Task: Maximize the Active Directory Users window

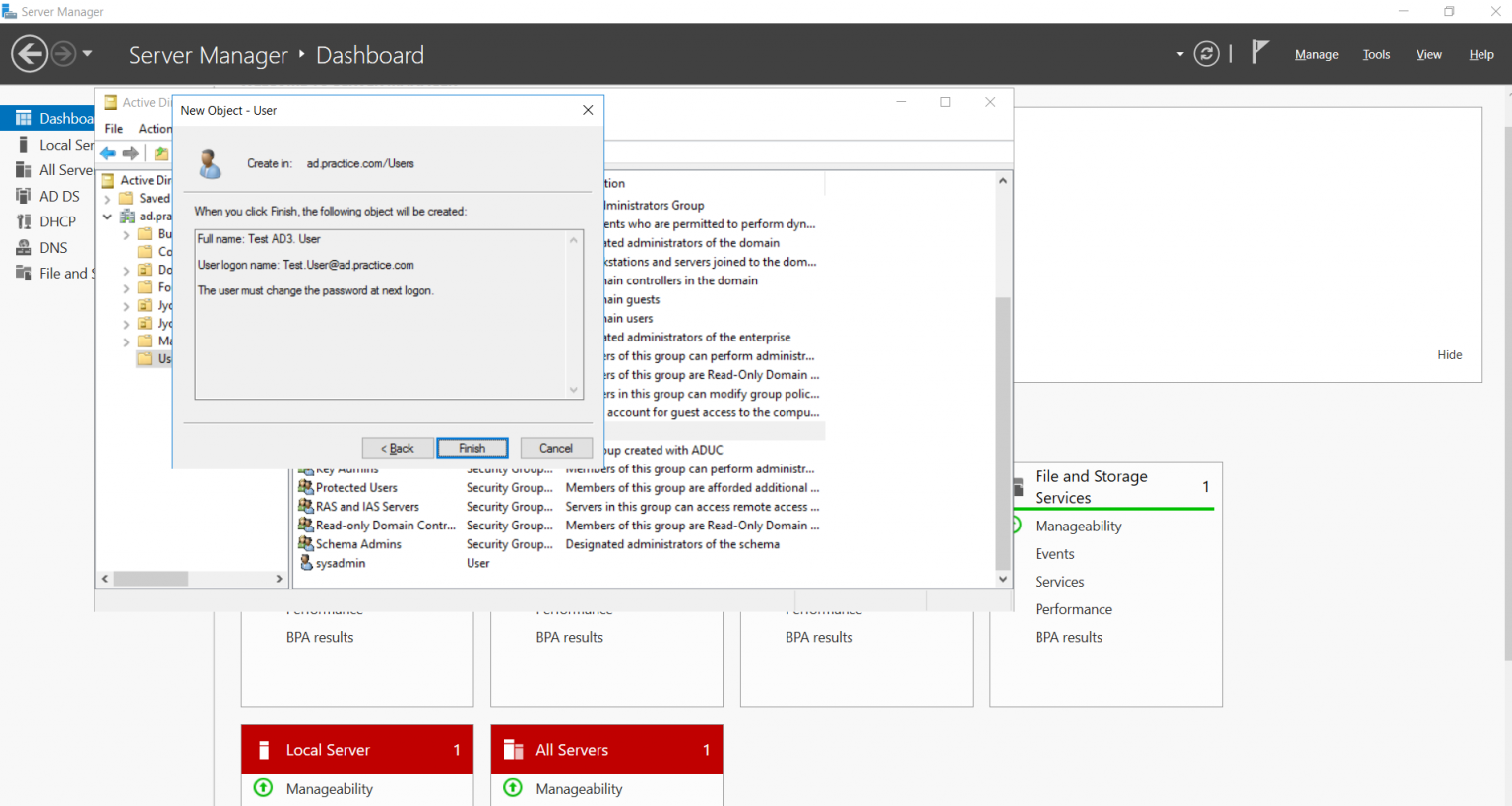Action: pyautogui.click(x=945, y=102)
